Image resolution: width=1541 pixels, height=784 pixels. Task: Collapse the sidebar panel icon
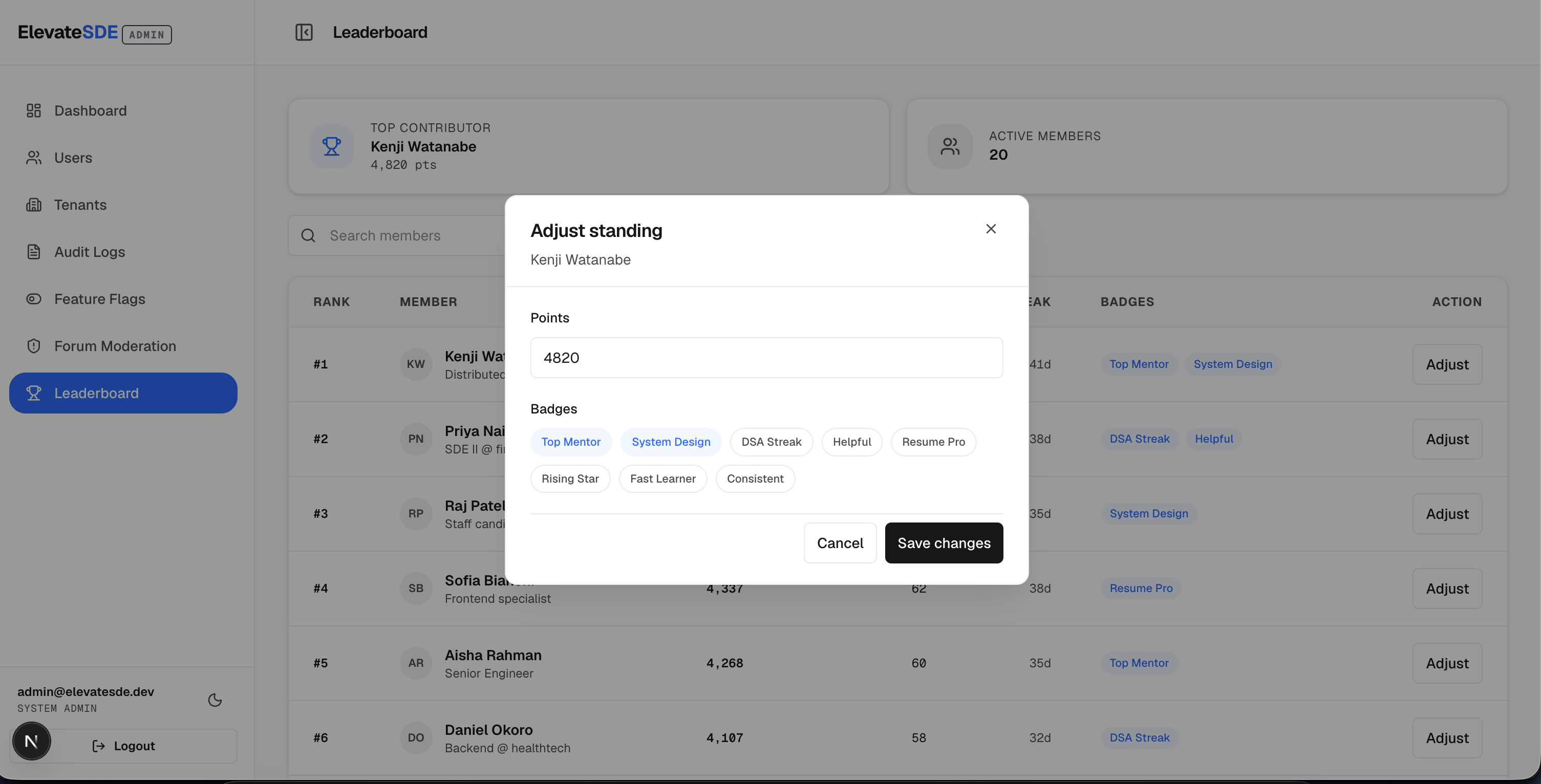point(304,32)
